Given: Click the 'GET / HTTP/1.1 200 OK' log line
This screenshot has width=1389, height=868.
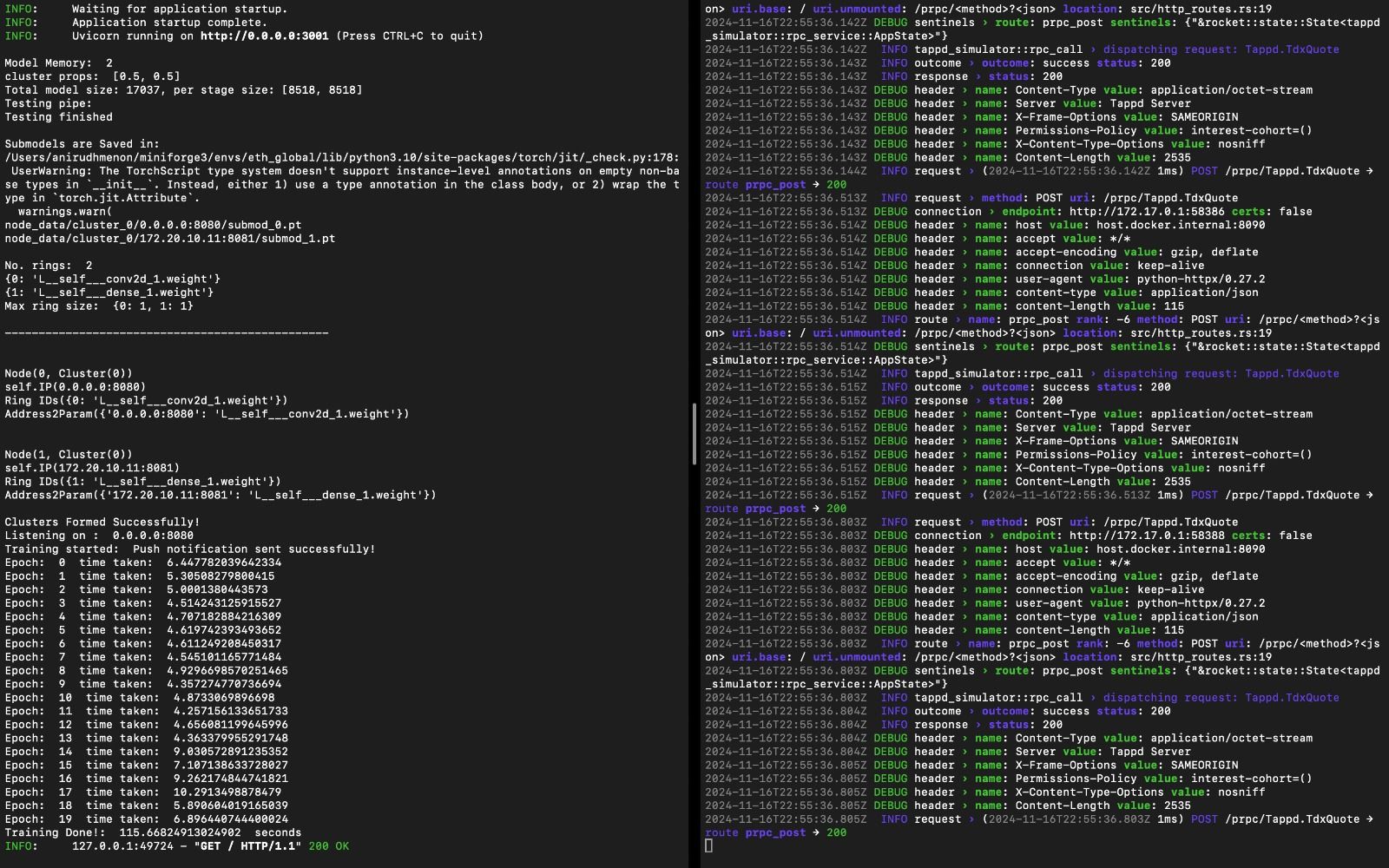Looking at the screenshot, I should click(x=177, y=845).
